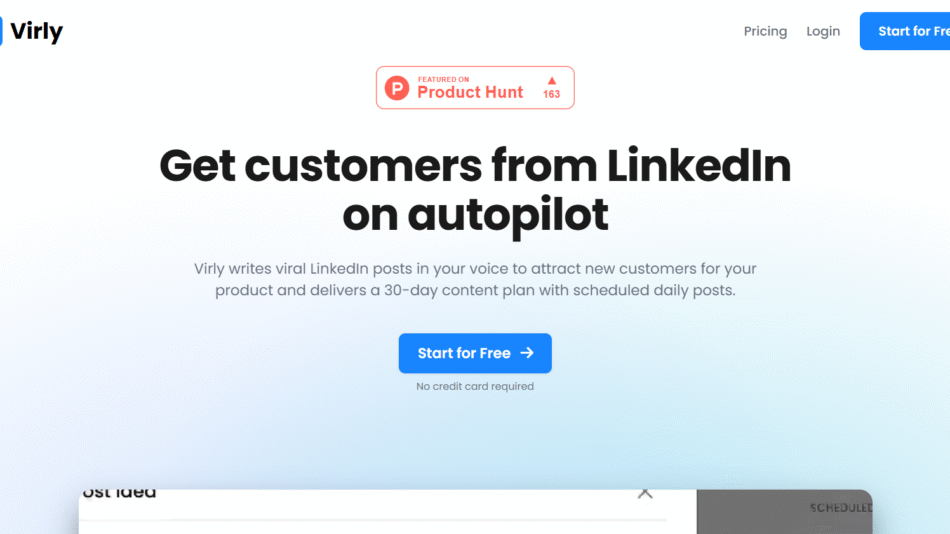Click the 'on autopilot' headline line
950x534 pixels.
point(475,215)
